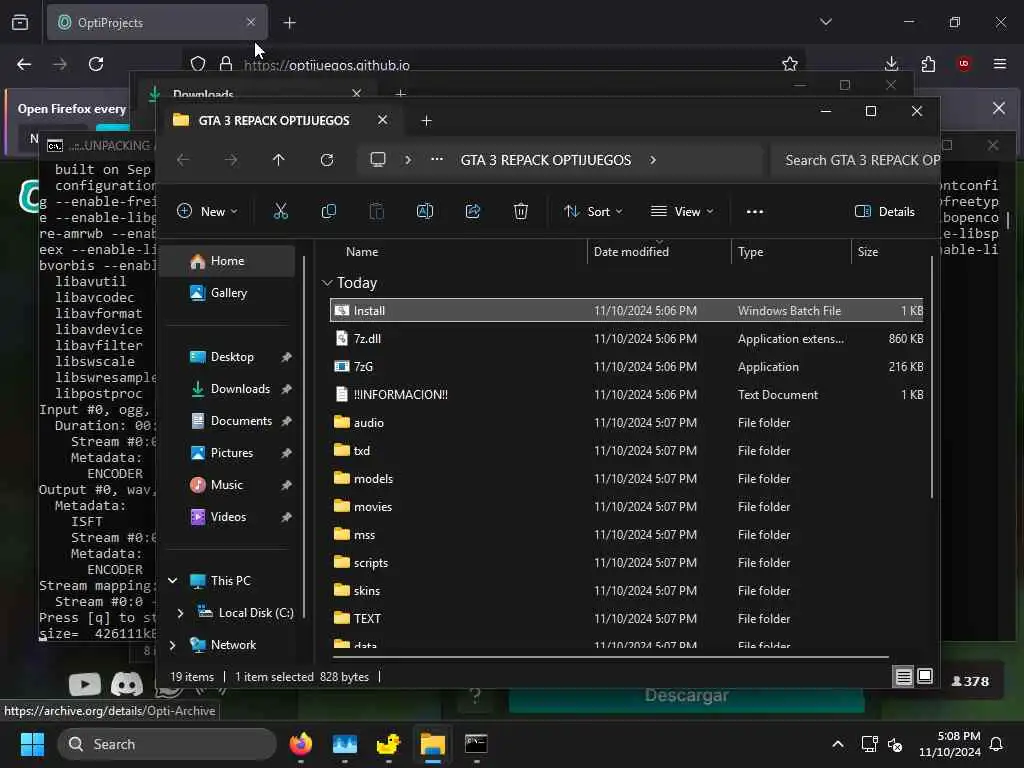
Task: Expand Local Disk (C:) tree node
Action: 180,613
